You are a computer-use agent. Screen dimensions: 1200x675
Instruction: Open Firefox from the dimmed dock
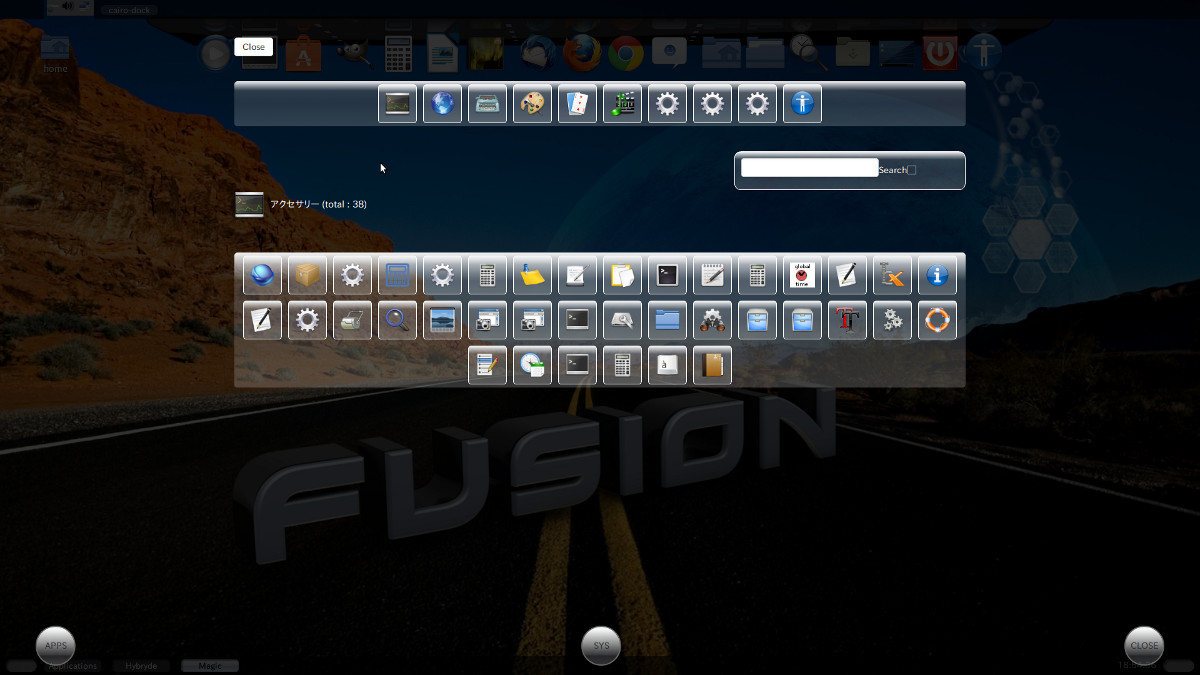[581, 52]
